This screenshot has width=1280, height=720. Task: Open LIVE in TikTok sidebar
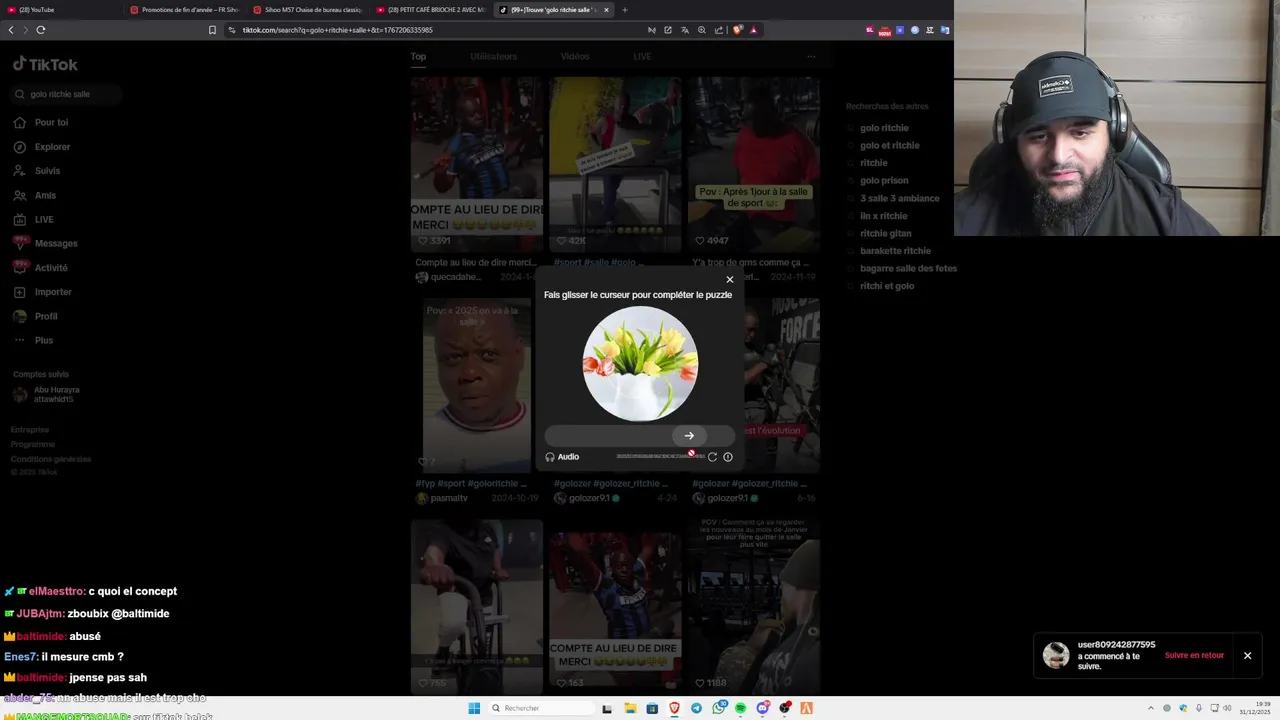[x=34, y=220]
